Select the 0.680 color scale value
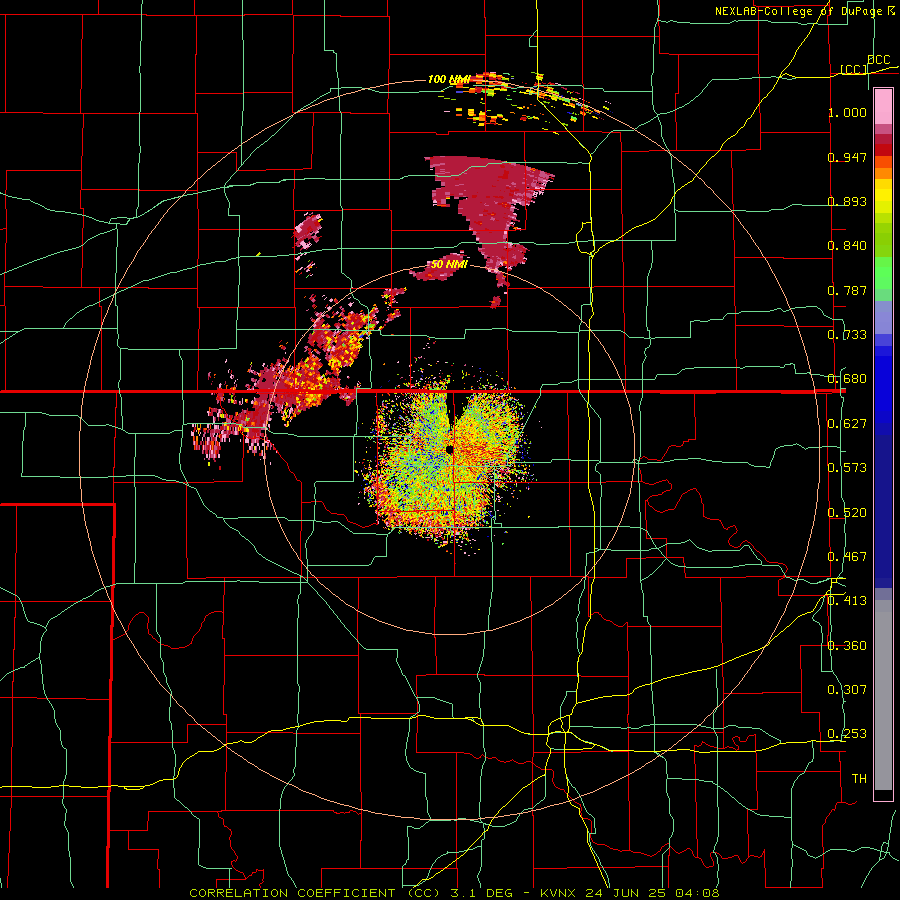 pyautogui.click(x=847, y=379)
